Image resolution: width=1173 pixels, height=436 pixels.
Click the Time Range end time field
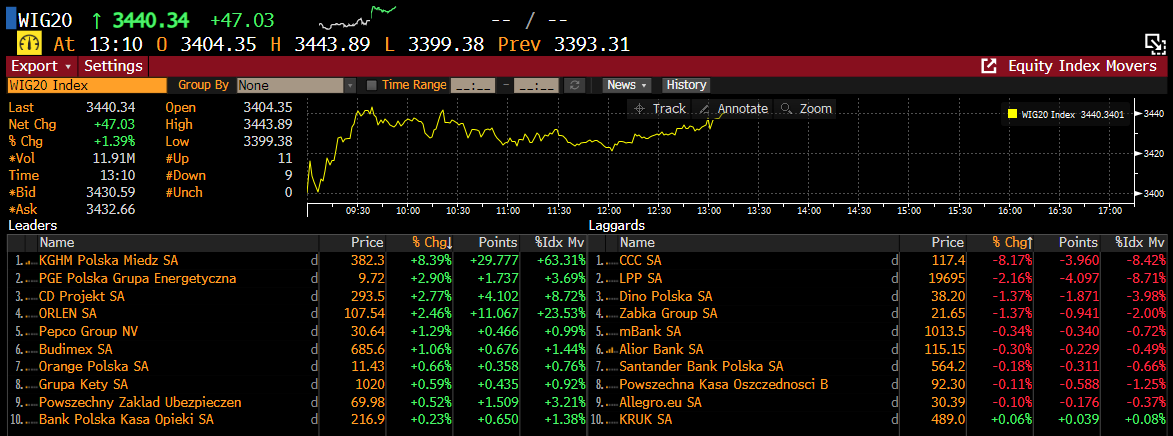536,85
